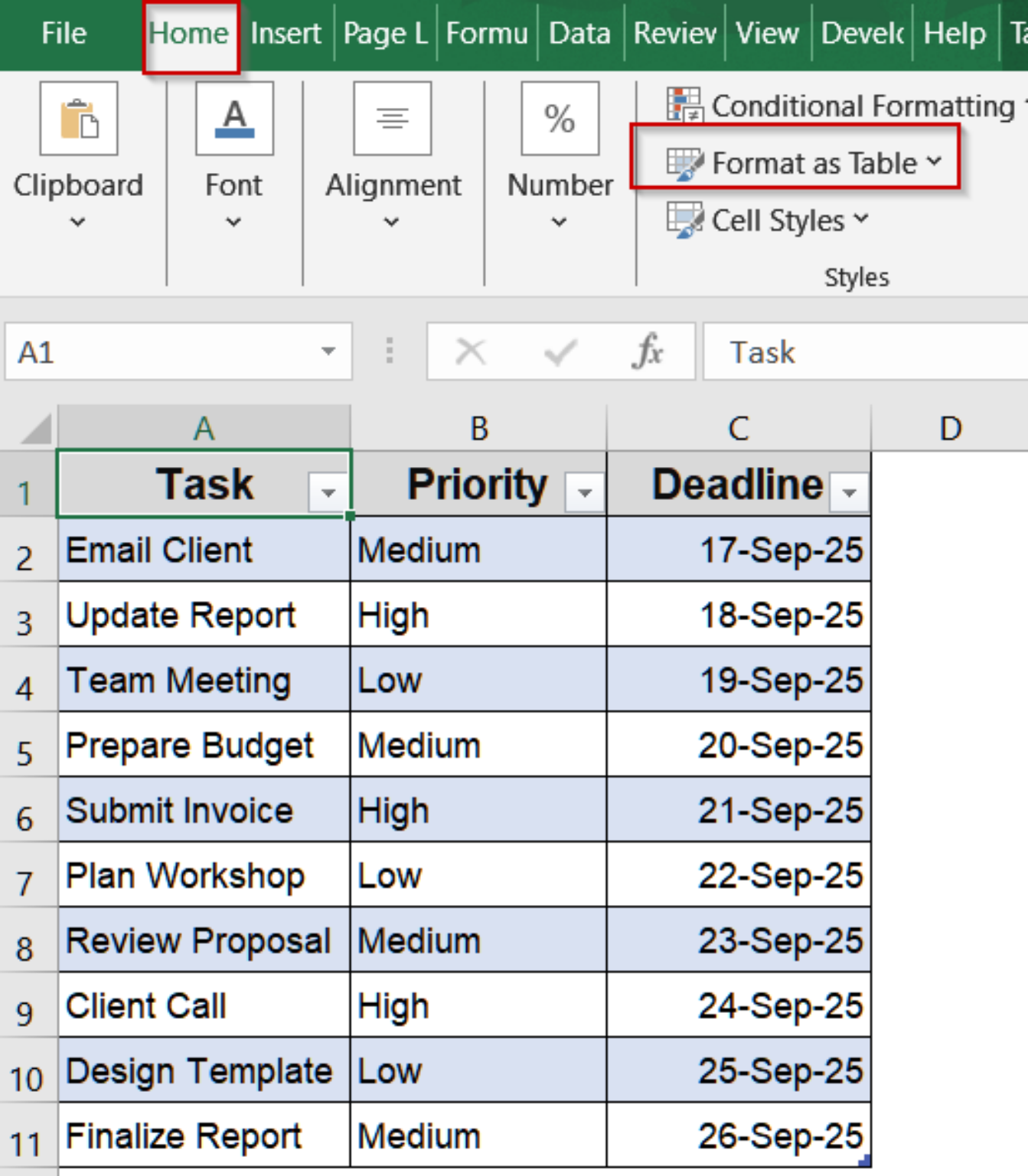Expand the Name Box dropdown arrow
The height and width of the screenshot is (1176, 1028).
tap(328, 352)
